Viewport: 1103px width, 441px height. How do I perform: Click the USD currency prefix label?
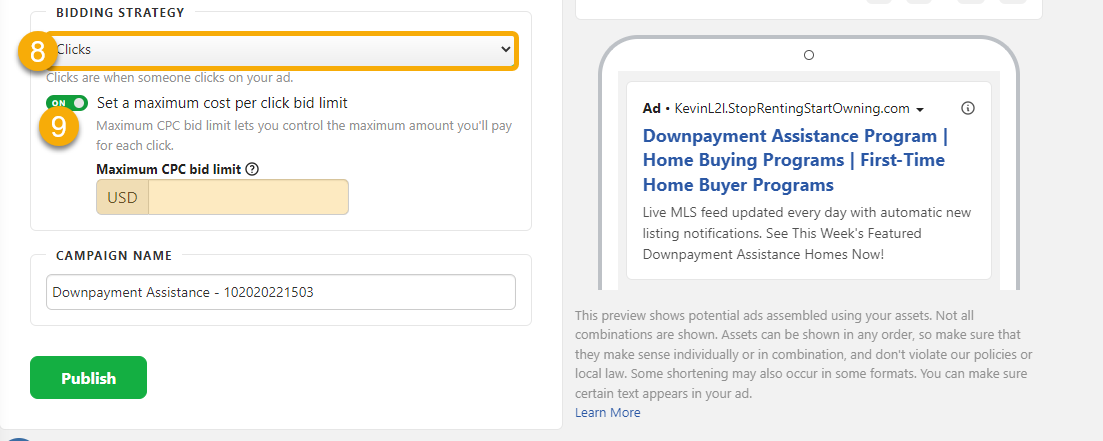122,197
